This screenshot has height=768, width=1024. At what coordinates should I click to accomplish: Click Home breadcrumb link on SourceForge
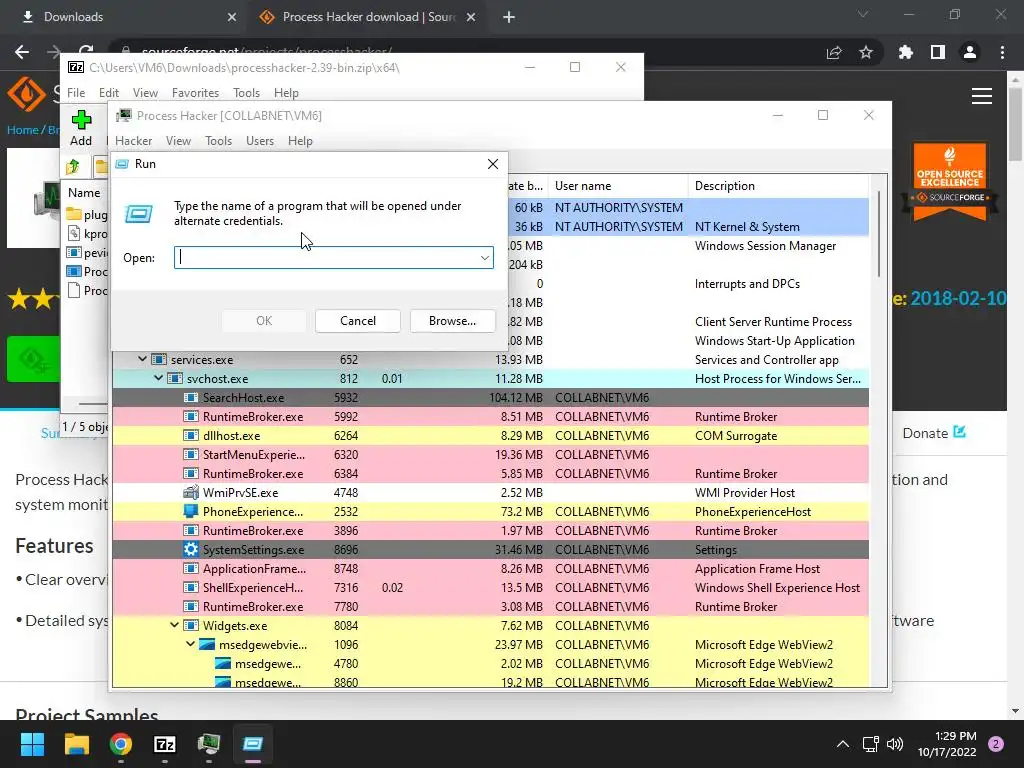click(23, 130)
